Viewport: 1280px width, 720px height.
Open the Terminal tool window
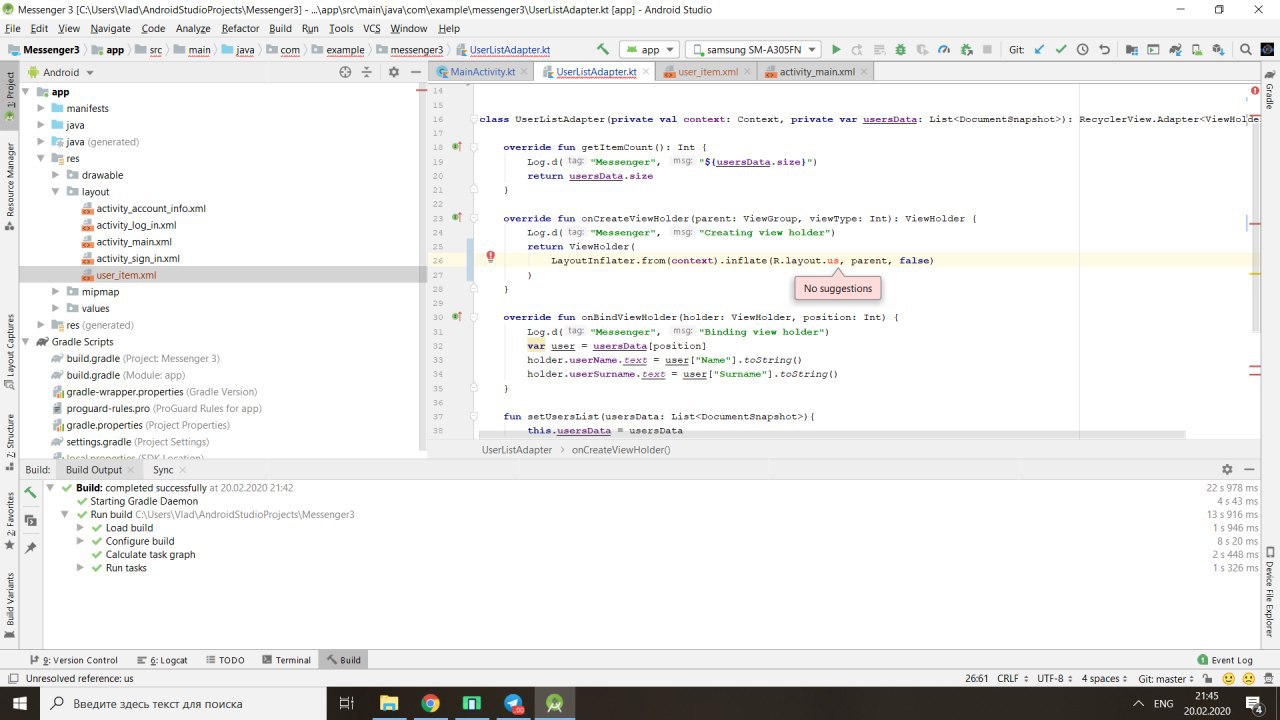286,660
